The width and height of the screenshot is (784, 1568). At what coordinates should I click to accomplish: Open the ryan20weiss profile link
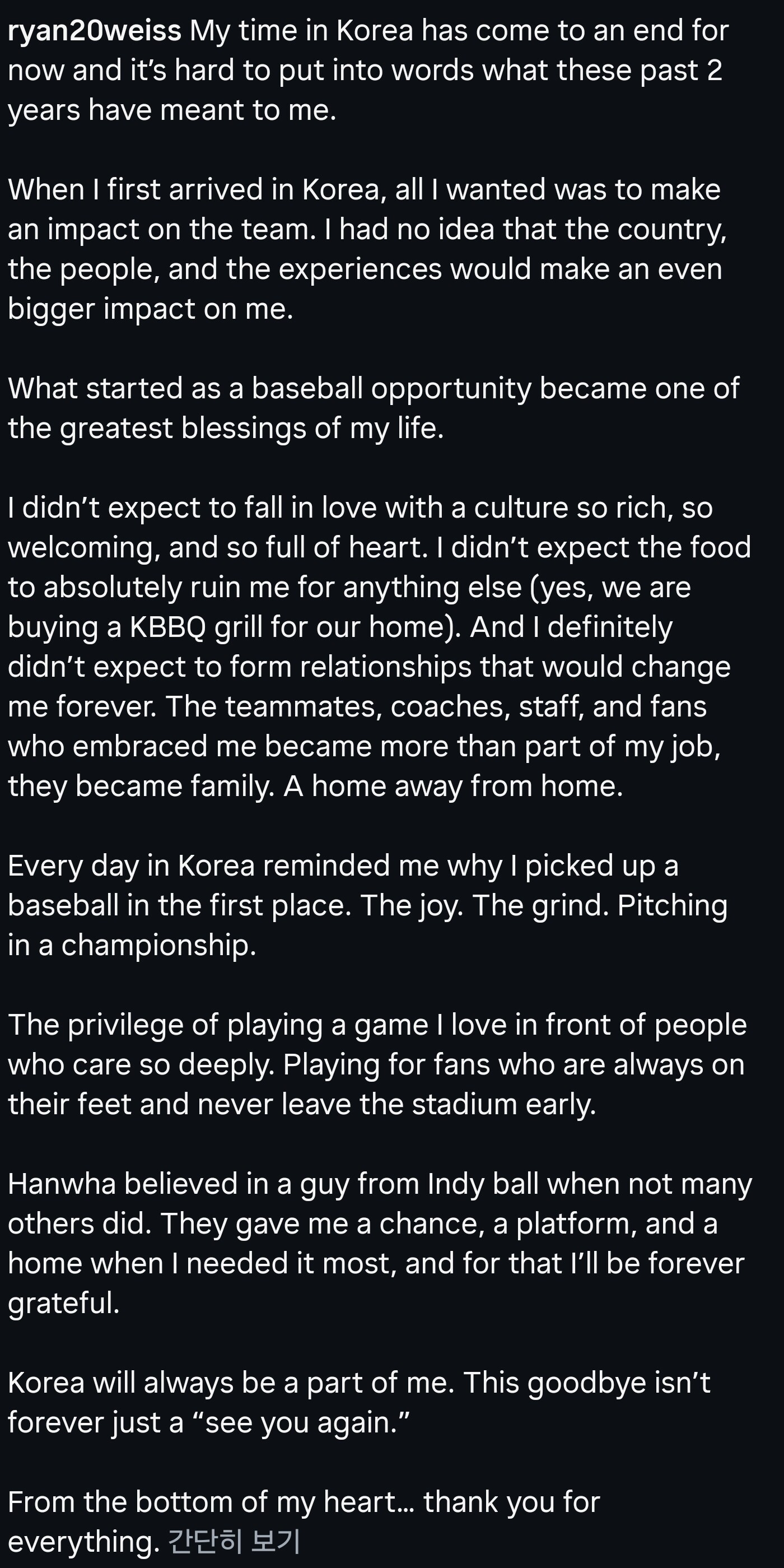pos(94,30)
